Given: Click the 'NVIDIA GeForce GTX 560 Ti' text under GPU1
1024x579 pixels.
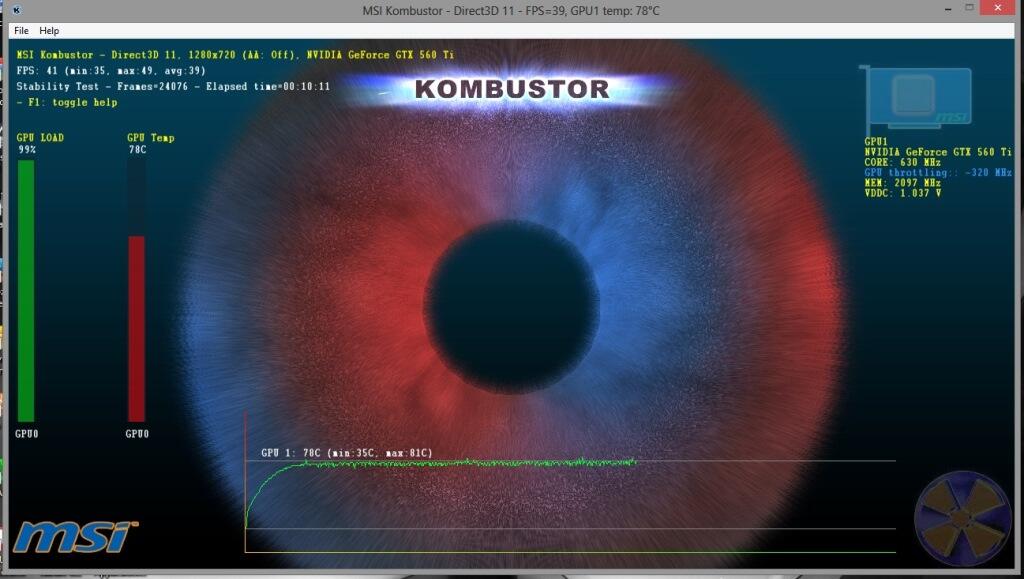Looking at the screenshot, I should point(938,152).
